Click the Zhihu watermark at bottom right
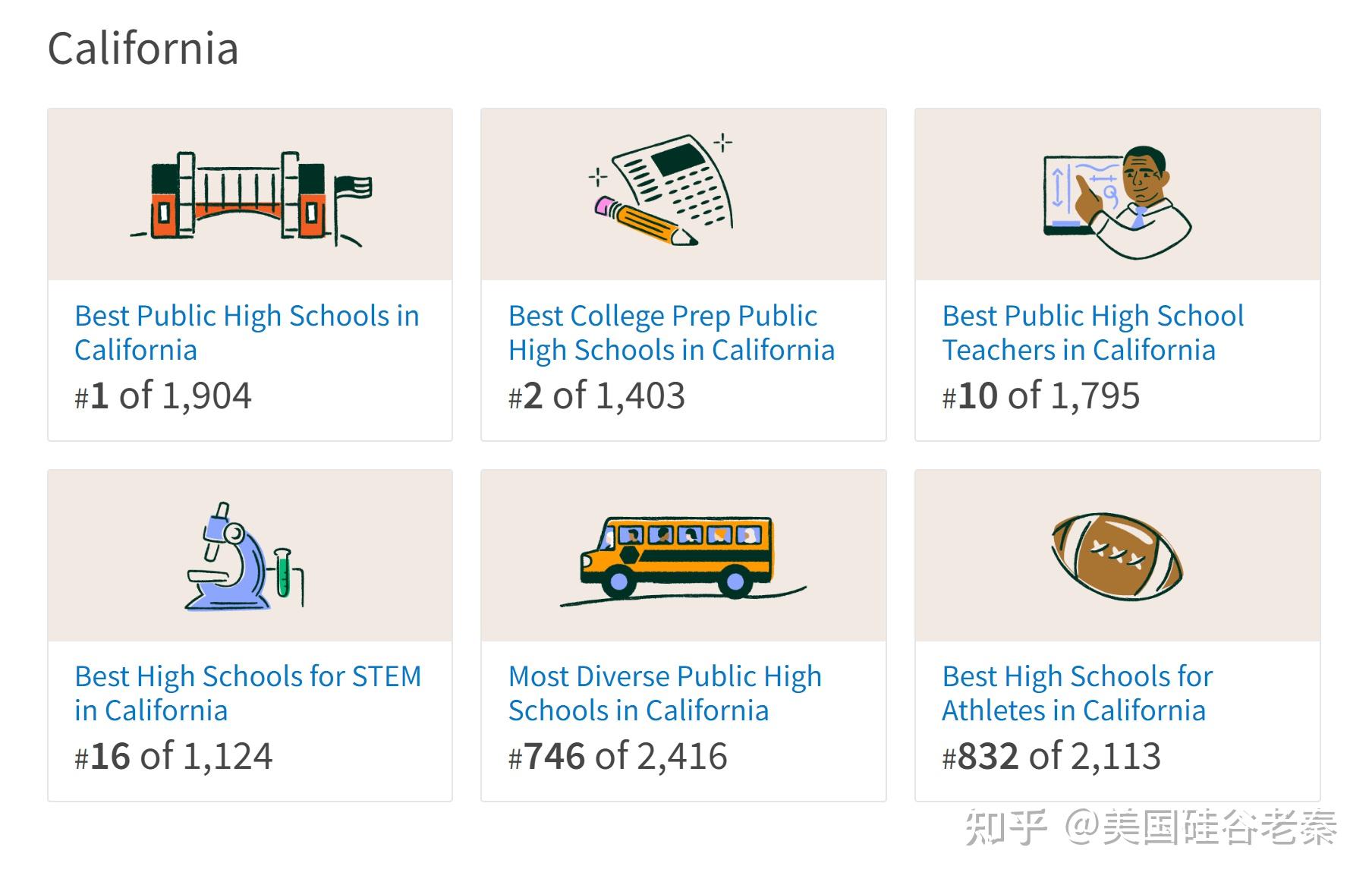The height and width of the screenshot is (882, 1372). (1150, 827)
